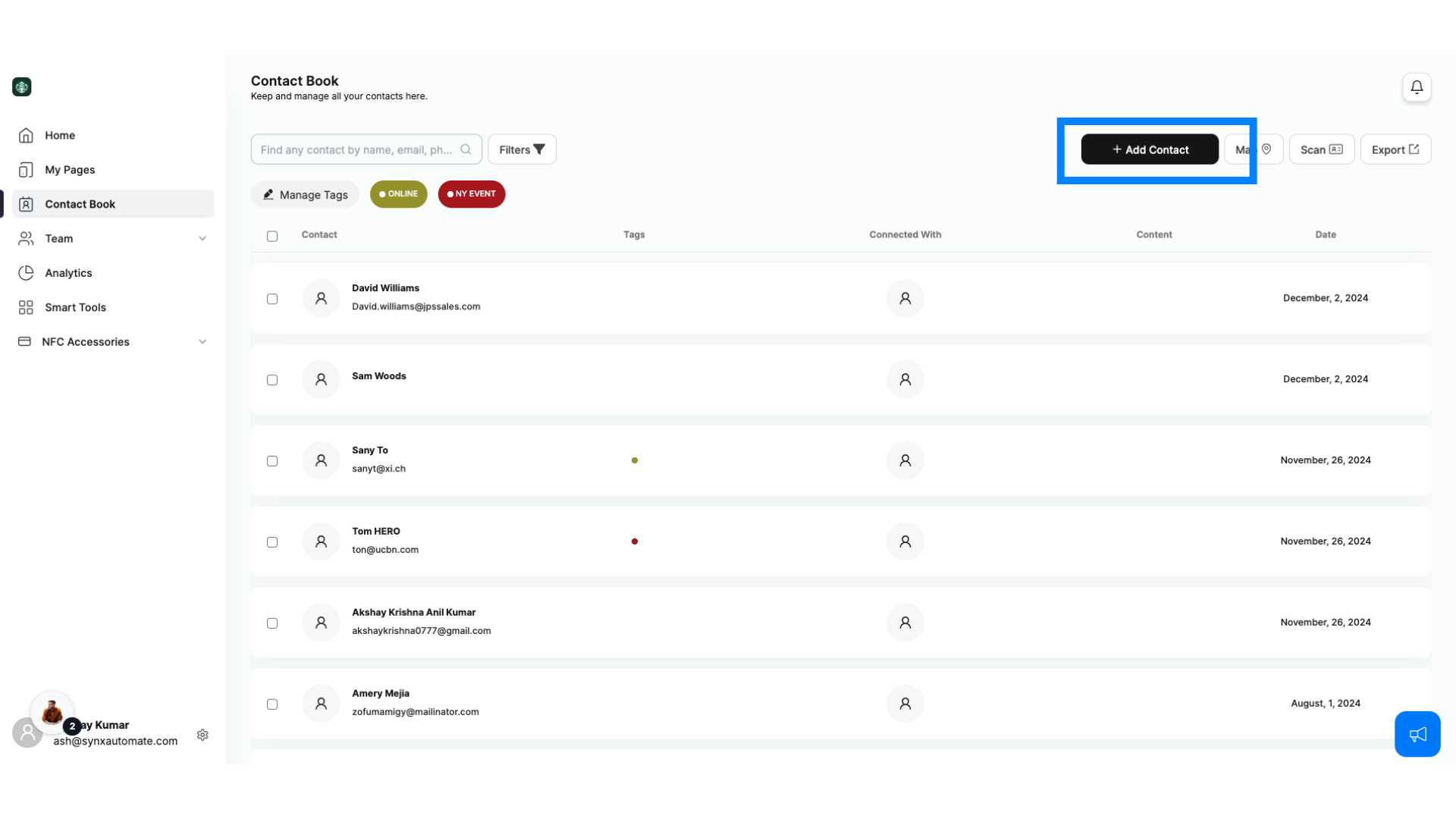This screenshot has width=1456, height=819.
Task: Toggle checkbox for David Williams
Action: click(x=272, y=298)
